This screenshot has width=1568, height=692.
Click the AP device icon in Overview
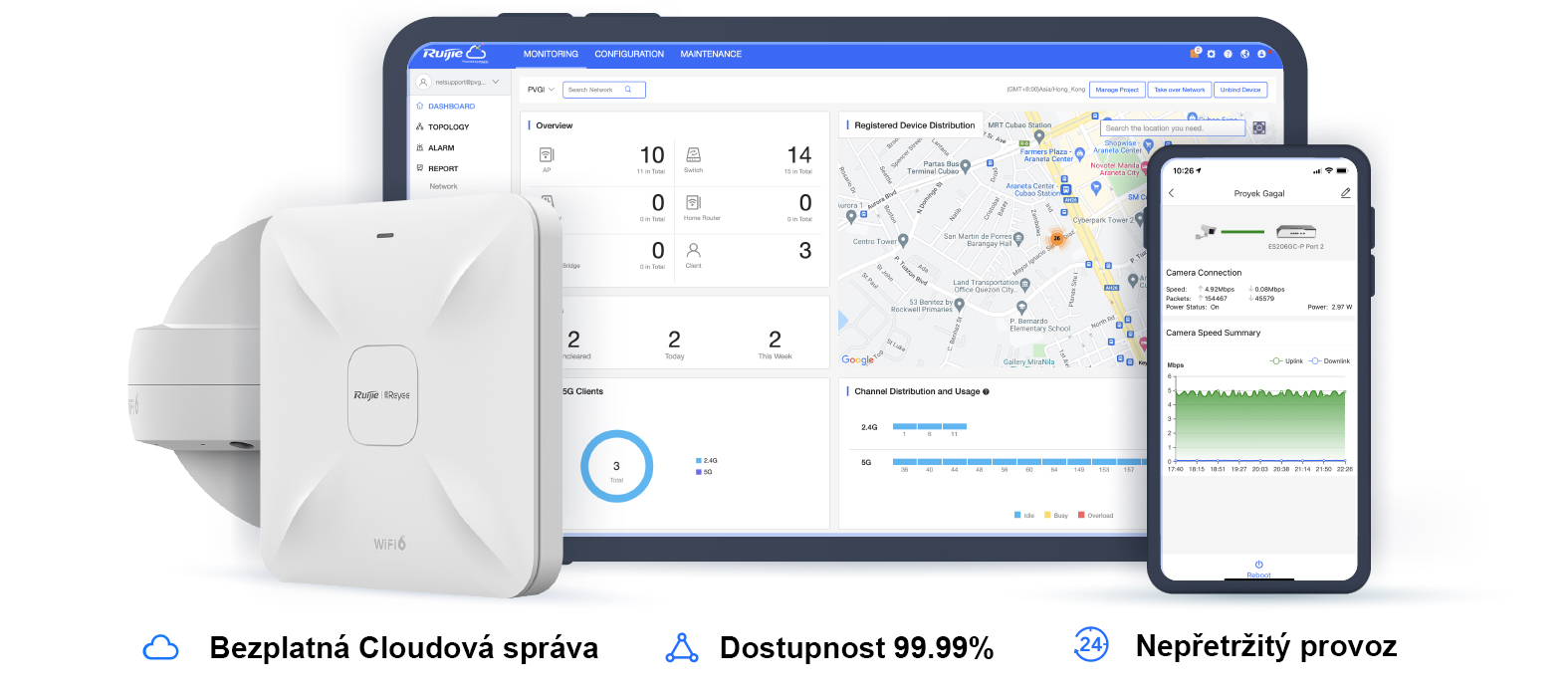547,154
